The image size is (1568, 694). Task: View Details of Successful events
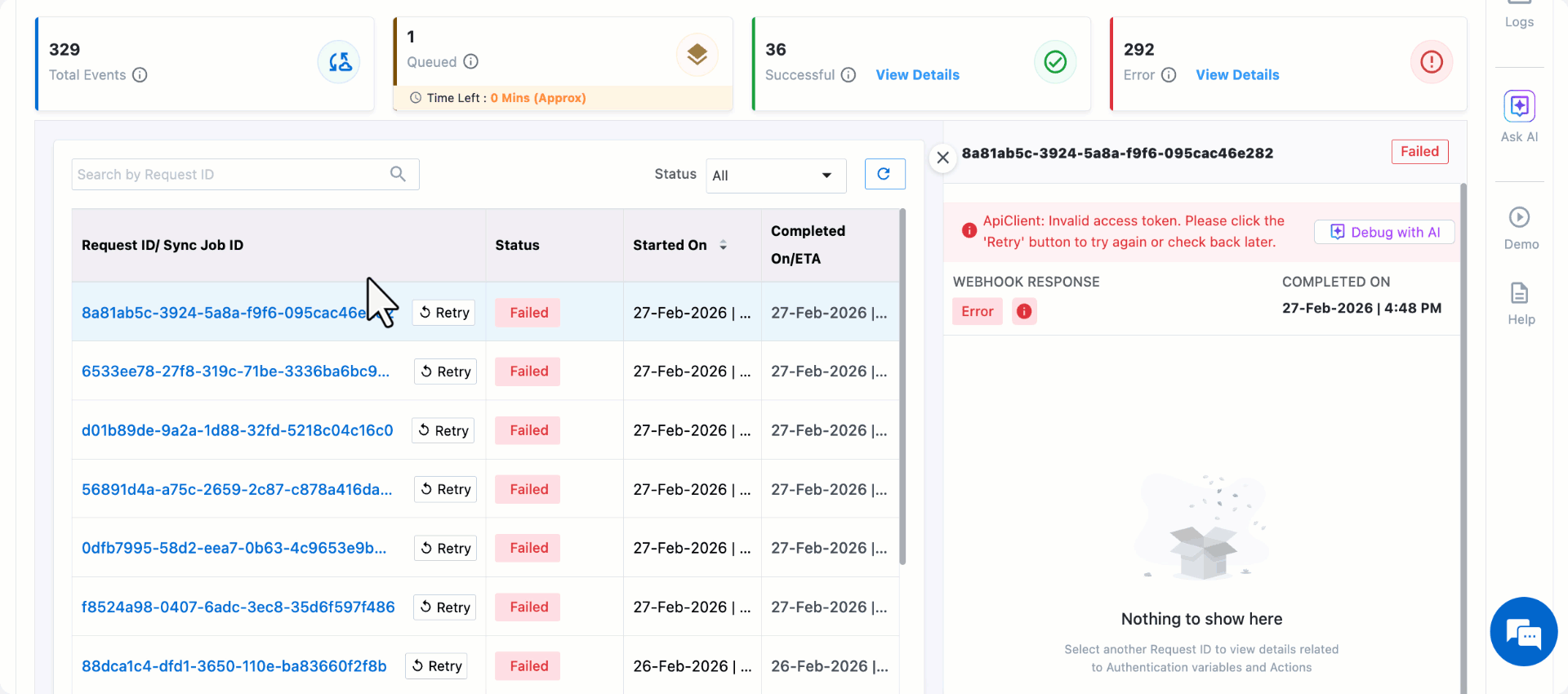click(917, 75)
